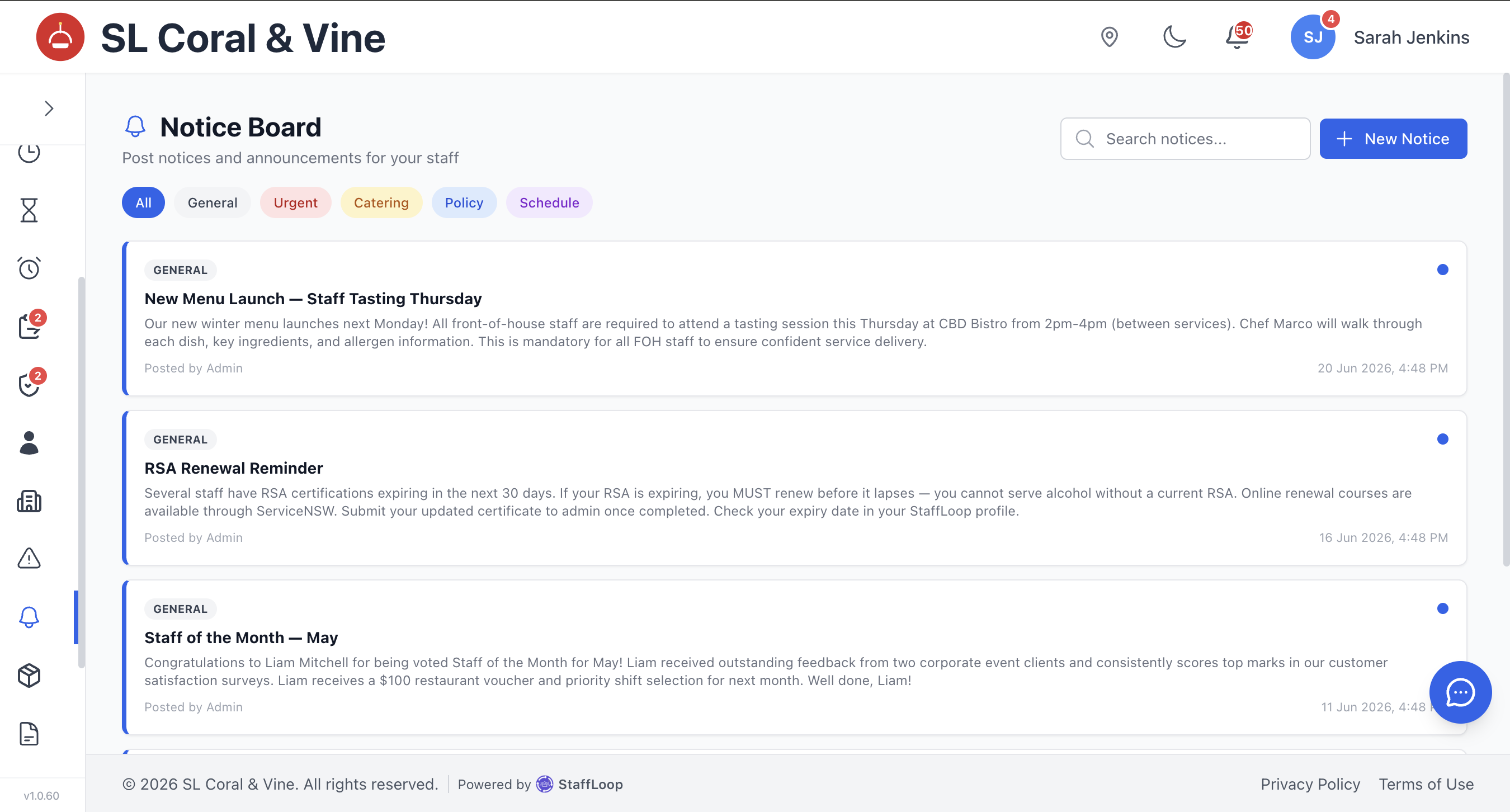Open the location pin selector
The width and height of the screenshot is (1510, 812).
tap(1109, 37)
